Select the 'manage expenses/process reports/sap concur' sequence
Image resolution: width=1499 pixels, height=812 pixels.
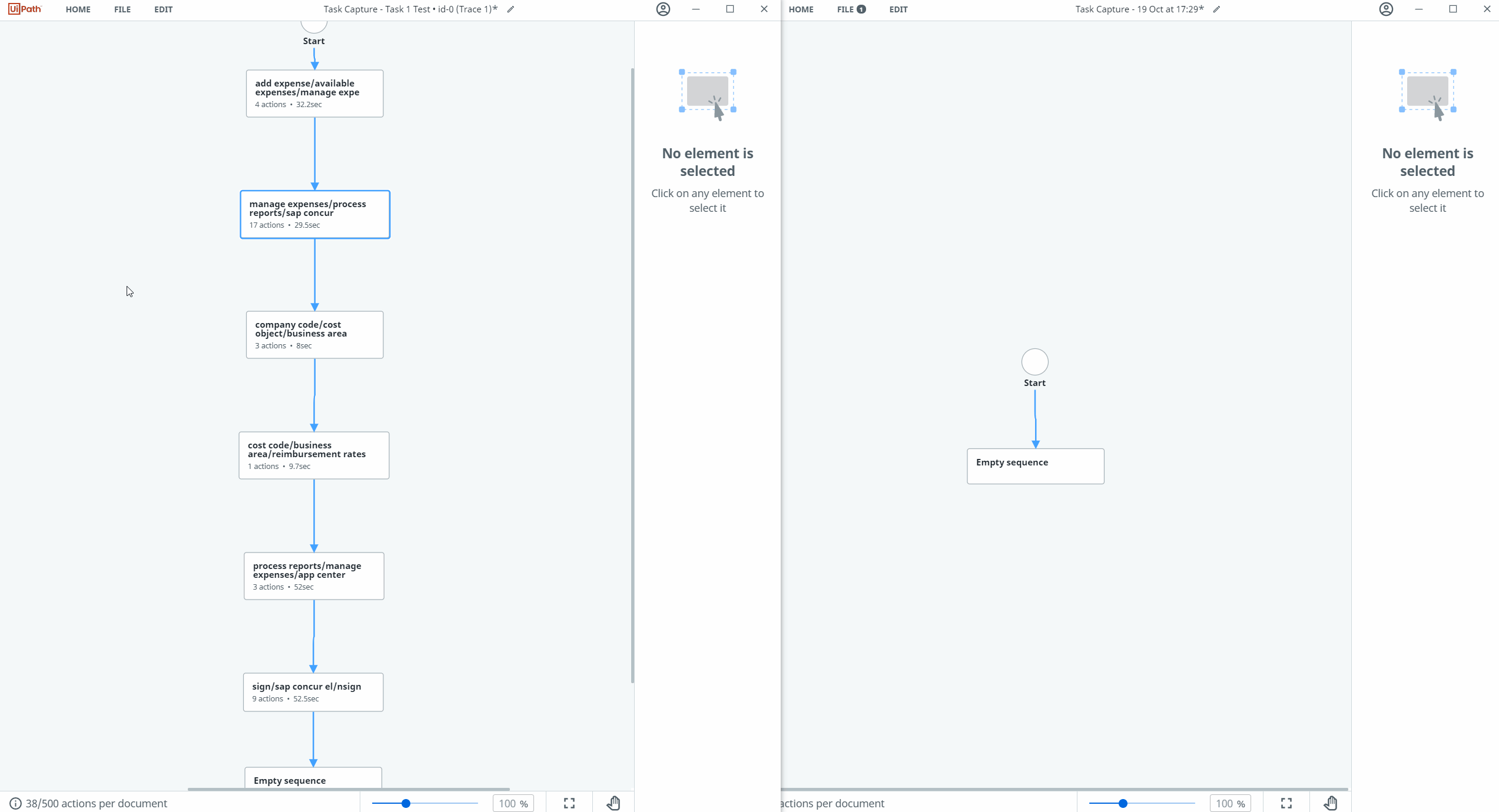tap(314, 214)
